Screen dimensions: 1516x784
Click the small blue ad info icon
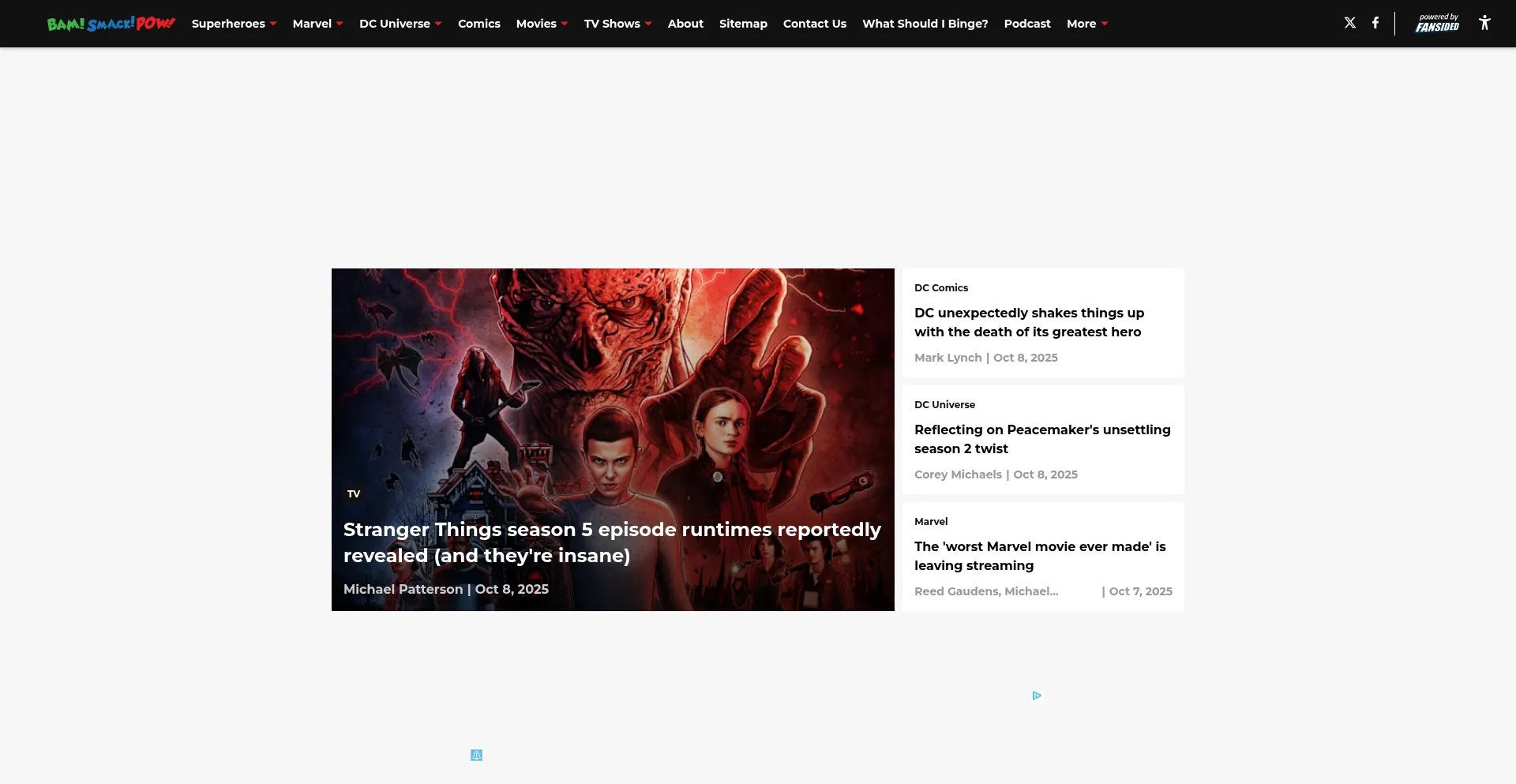click(476, 756)
